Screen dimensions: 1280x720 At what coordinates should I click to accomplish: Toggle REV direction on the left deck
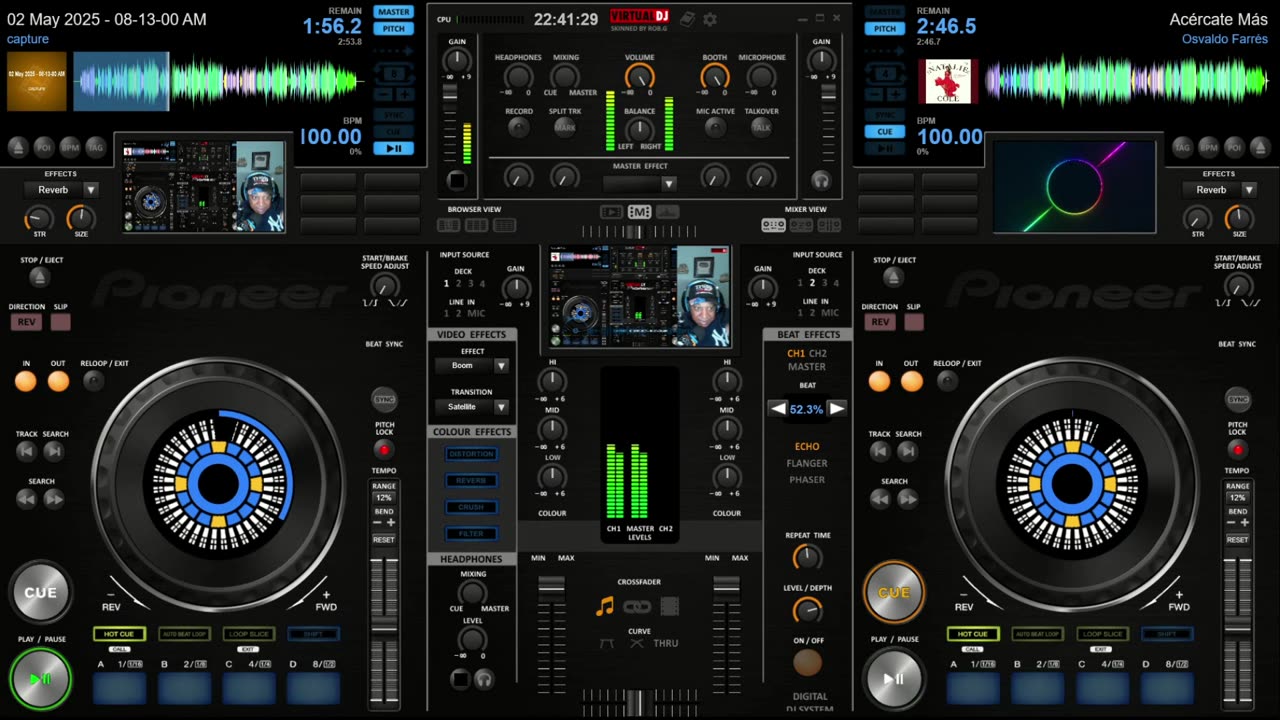tap(26, 322)
